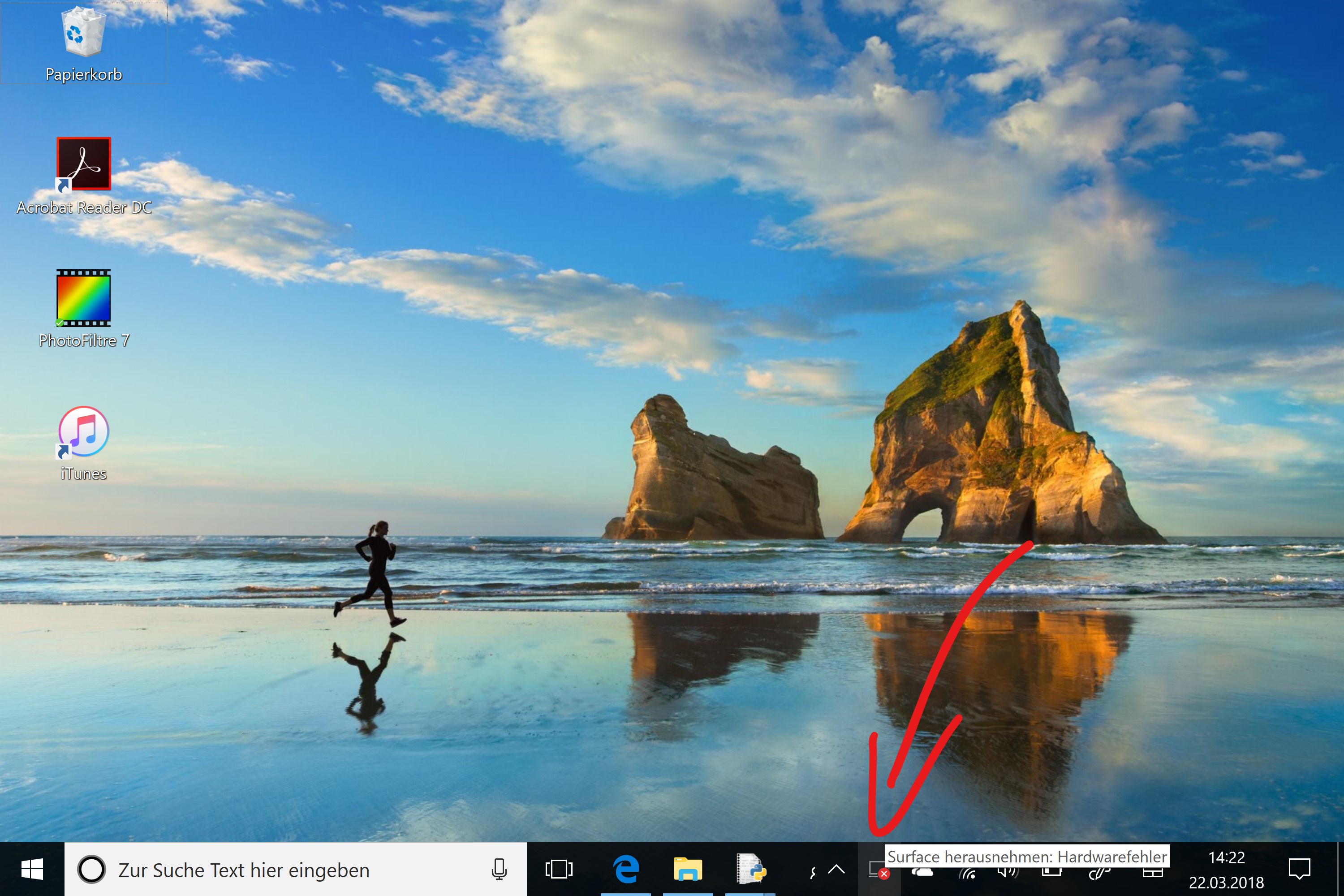Open the clock showing 14:22 and 22.03.2018

(x=1226, y=870)
